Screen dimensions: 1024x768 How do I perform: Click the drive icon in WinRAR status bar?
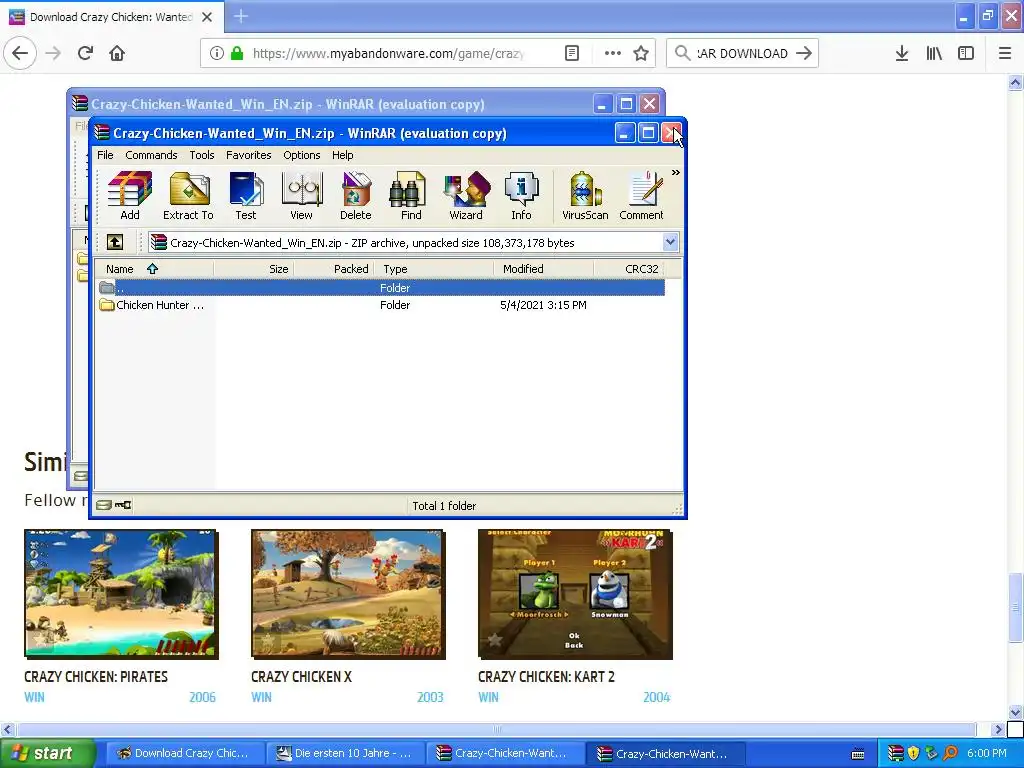pos(103,505)
